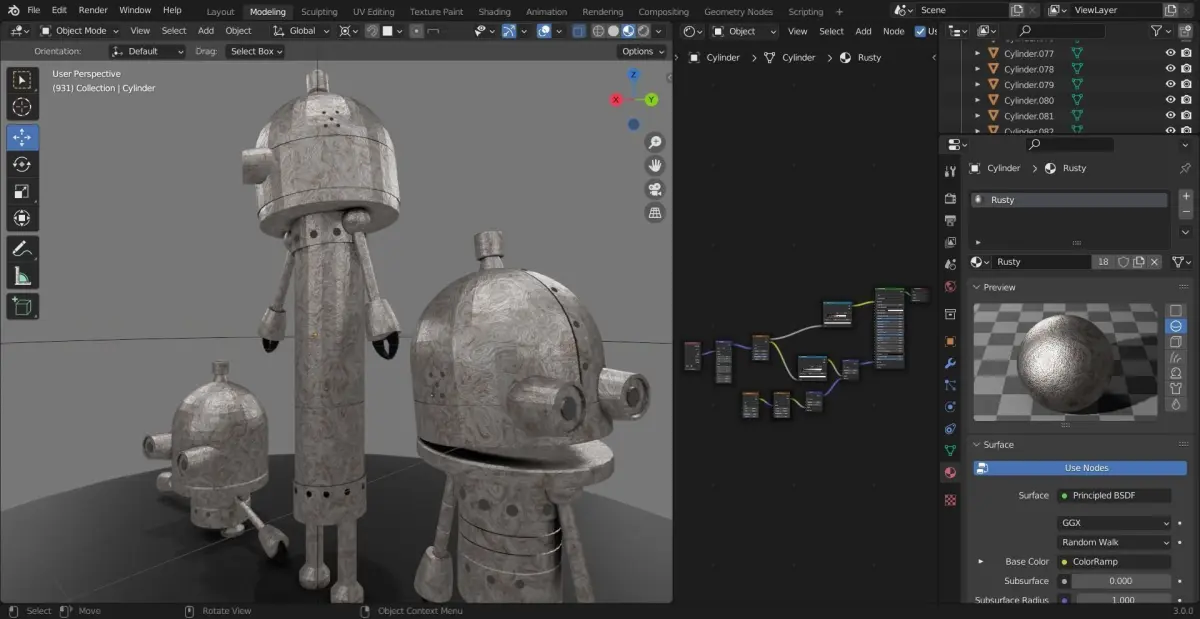1200x619 pixels.
Task: Open the Select Box drag dropdown
Action: pos(255,51)
